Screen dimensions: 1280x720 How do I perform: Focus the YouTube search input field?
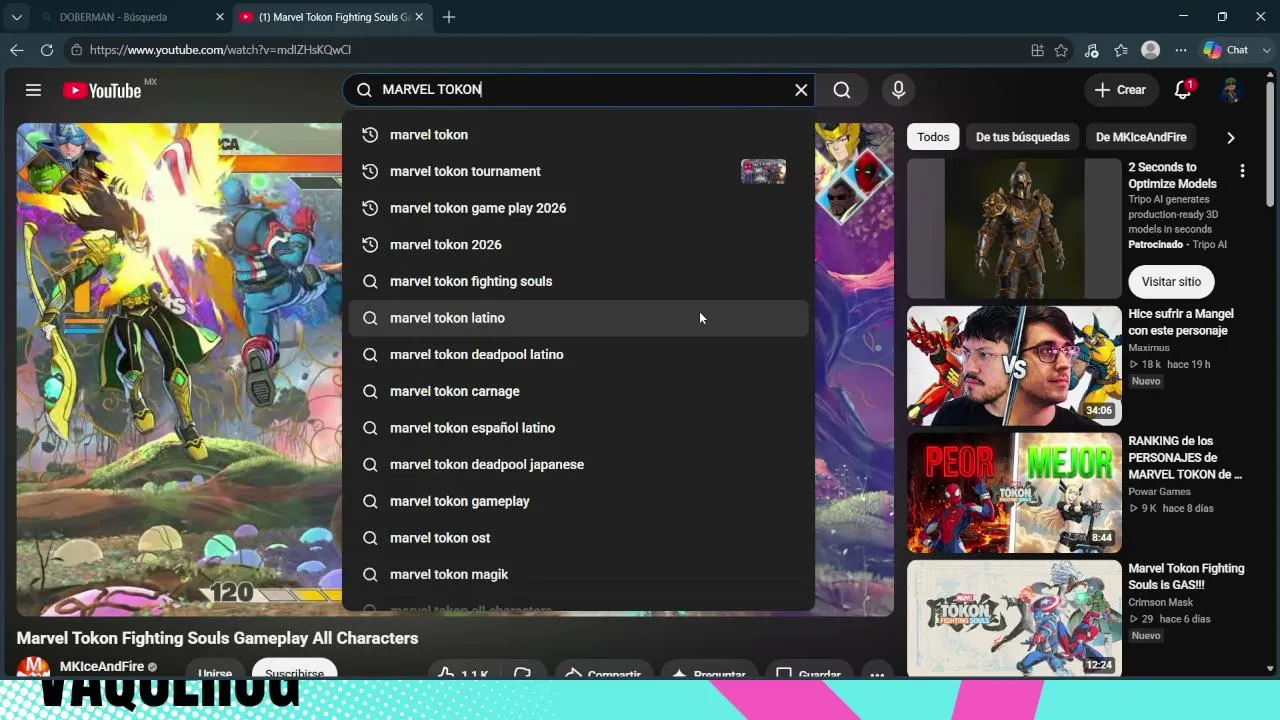pyautogui.click(x=580, y=90)
